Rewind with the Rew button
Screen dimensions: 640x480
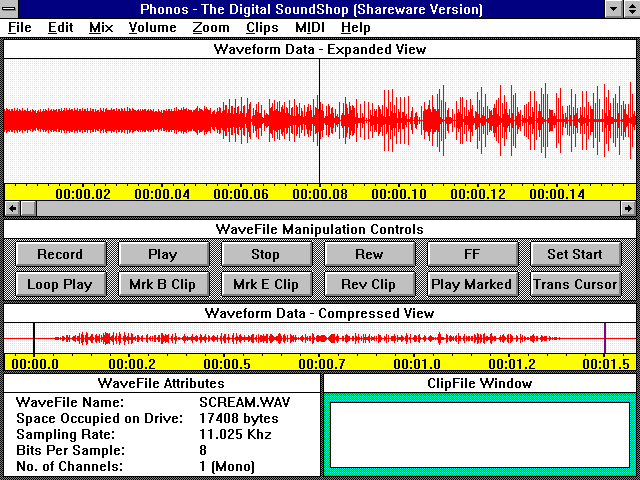(x=369, y=254)
